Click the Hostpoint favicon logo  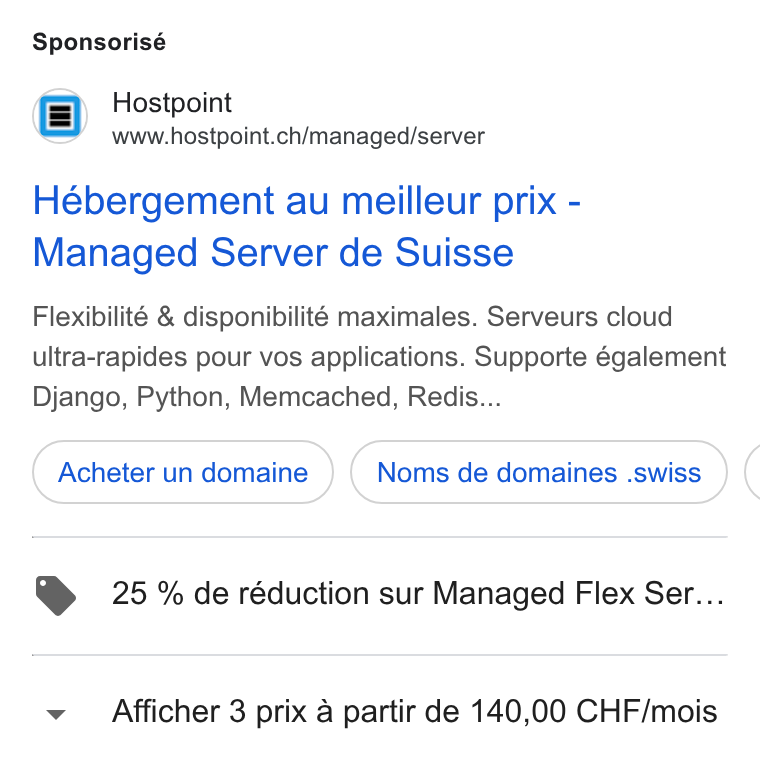tap(60, 116)
